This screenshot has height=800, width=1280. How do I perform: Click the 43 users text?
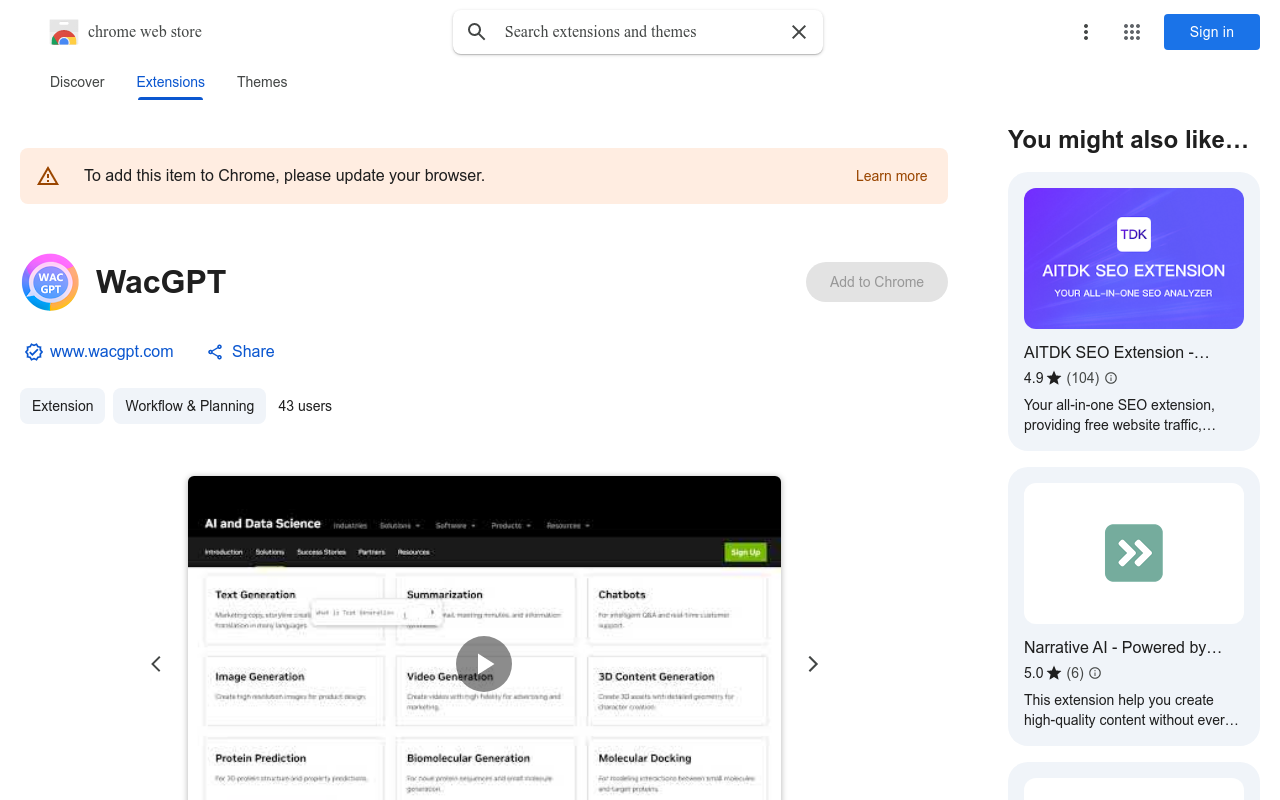point(305,406)
